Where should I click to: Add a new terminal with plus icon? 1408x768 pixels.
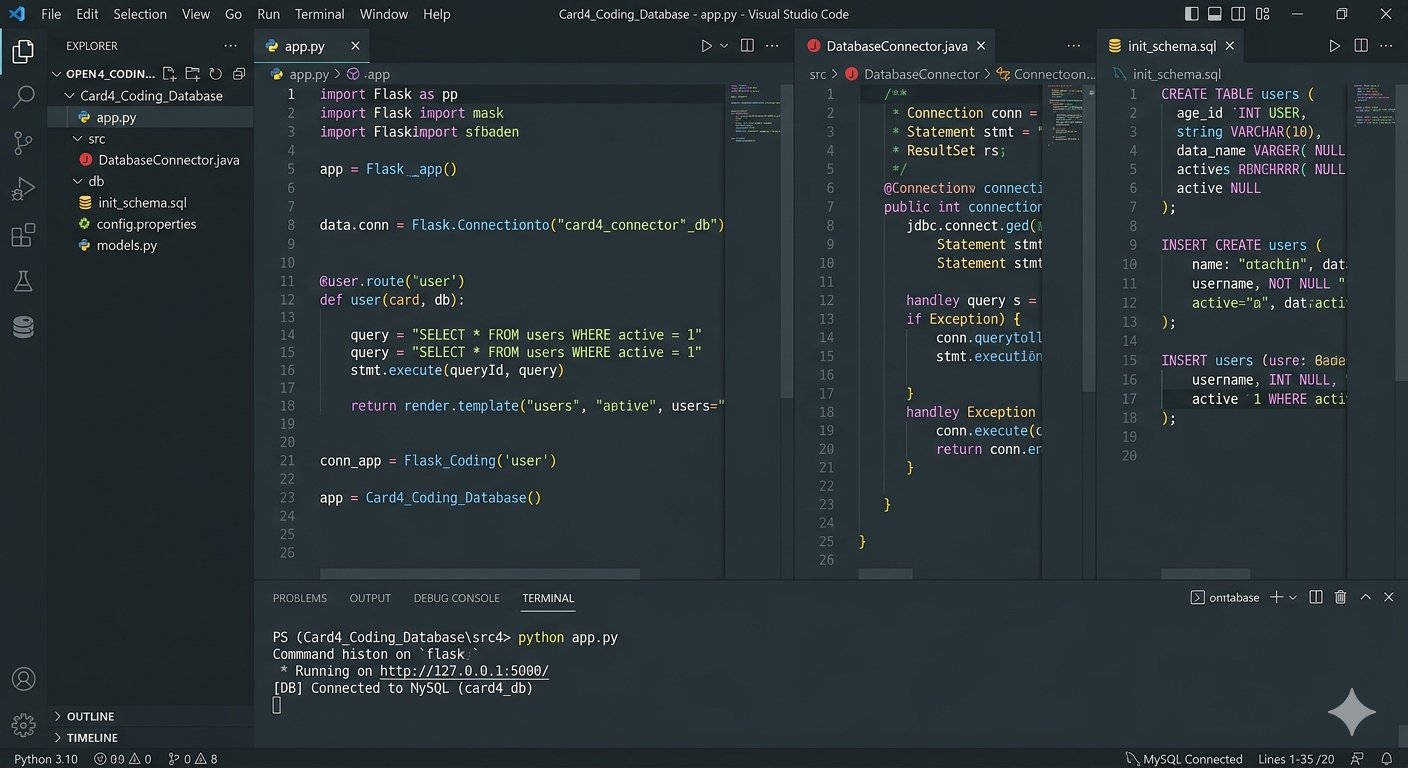click(1276, 597)
